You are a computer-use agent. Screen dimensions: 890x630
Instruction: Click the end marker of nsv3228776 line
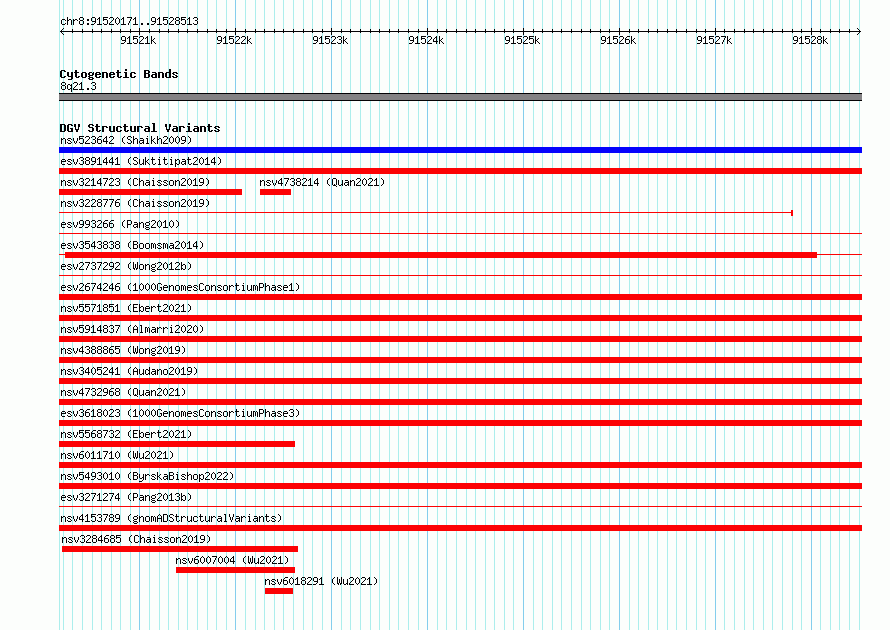click(x=792, y=213)
